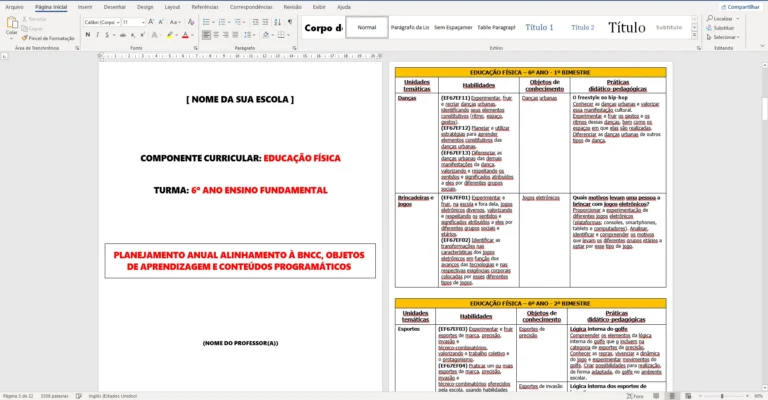
Task: Open the Parágrafo dialog launcher
Action: point(294,48)
